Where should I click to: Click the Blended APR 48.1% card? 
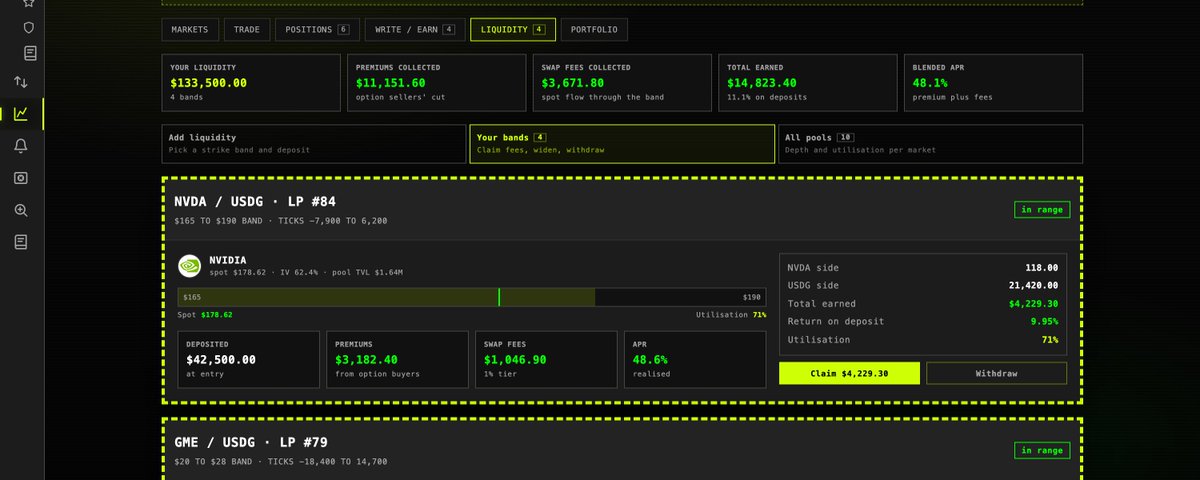click(x=993, y=82)
